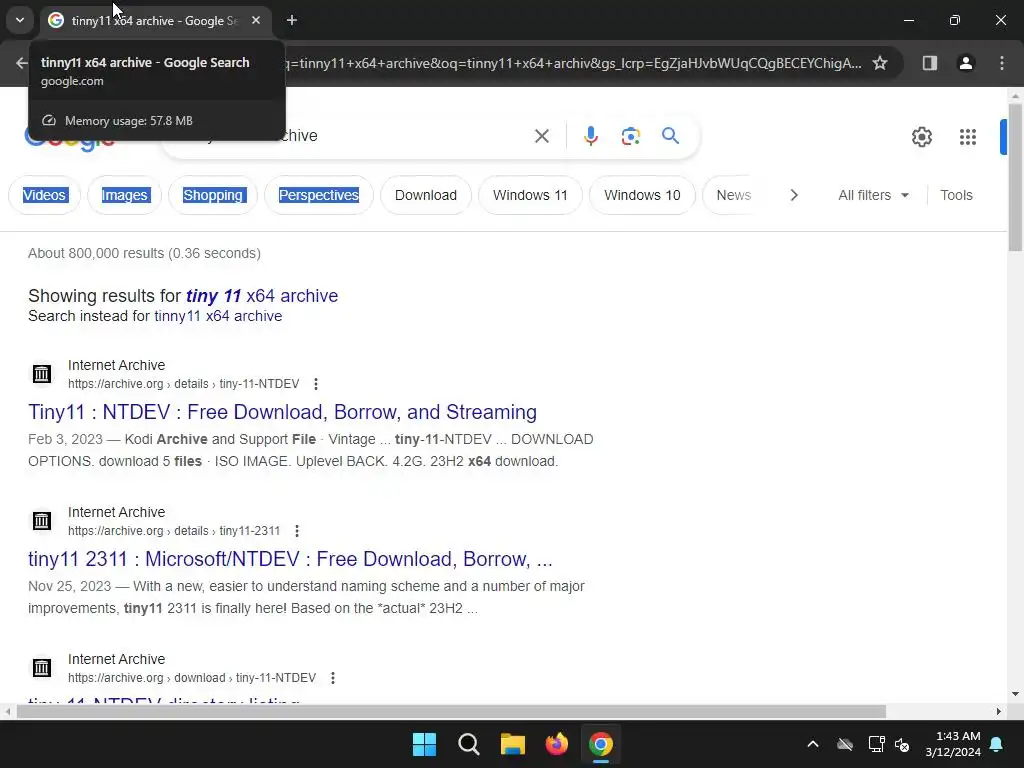Switch to the Shopping filter
Viewport: 1024px width, 768px height.
click(213, 195)
